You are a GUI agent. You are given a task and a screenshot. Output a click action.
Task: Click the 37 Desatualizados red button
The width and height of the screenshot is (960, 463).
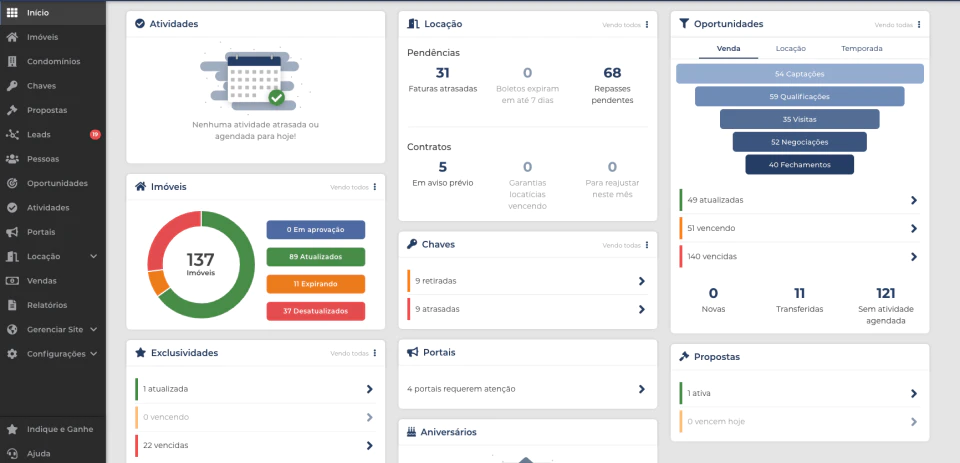[315, 311]
